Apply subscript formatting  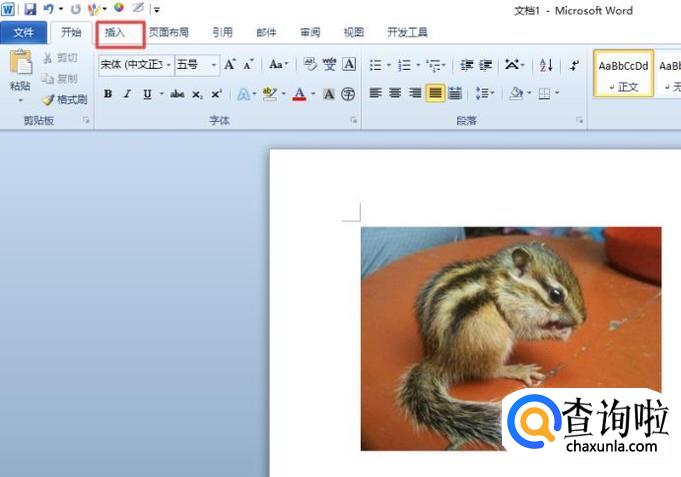[x=197, y=94]
